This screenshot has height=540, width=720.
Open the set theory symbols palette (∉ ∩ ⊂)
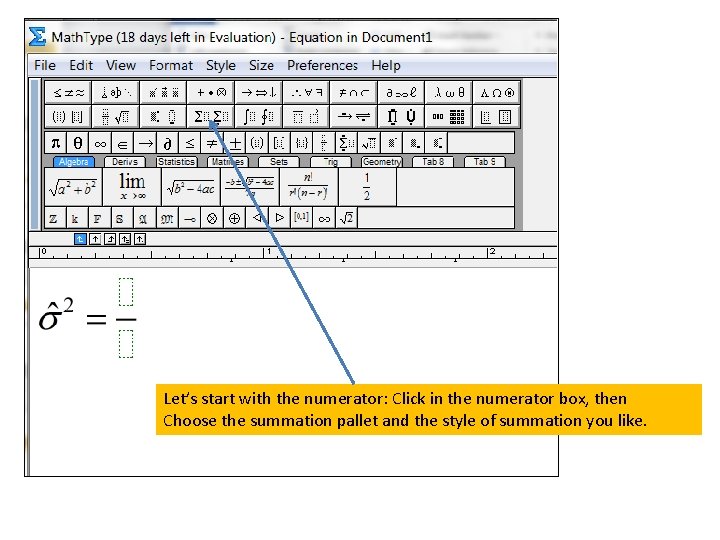[x=354, y=93]
